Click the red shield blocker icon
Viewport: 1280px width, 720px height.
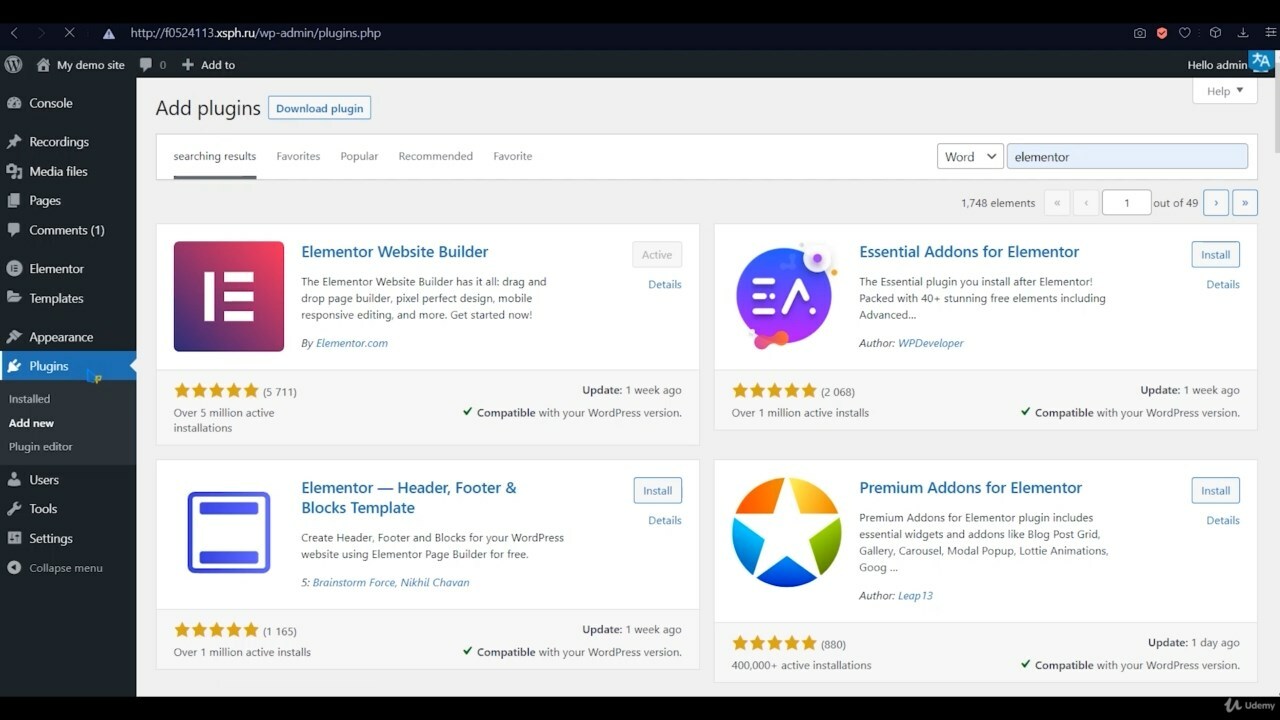[1162, 33]
